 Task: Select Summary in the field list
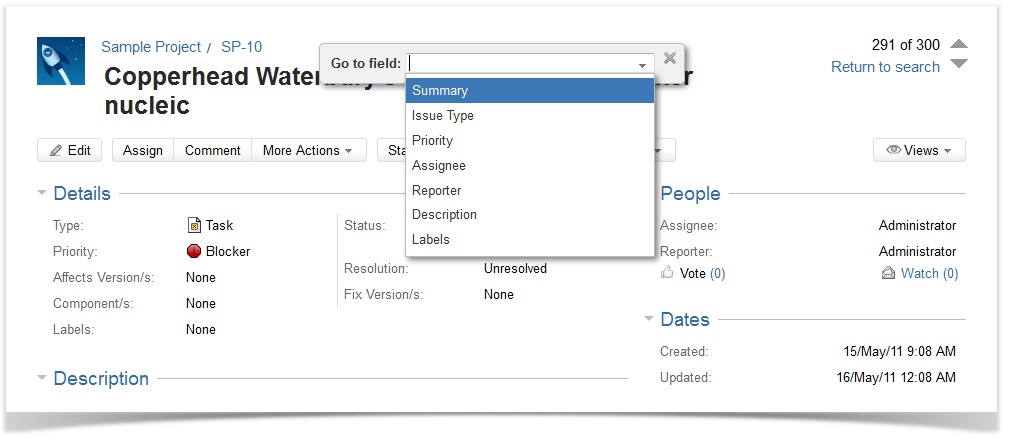click(x=530, y=91)
